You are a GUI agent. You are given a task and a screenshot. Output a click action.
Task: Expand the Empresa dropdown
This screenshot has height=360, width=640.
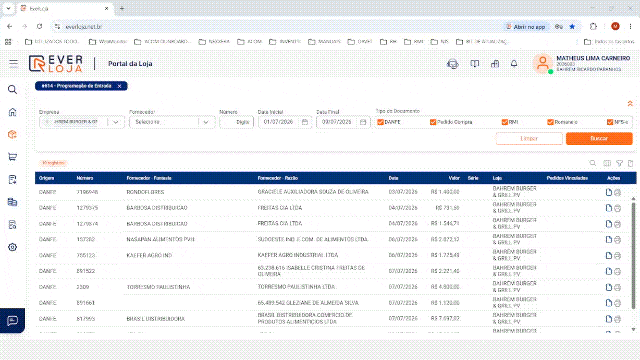click(x=116, y=122)
